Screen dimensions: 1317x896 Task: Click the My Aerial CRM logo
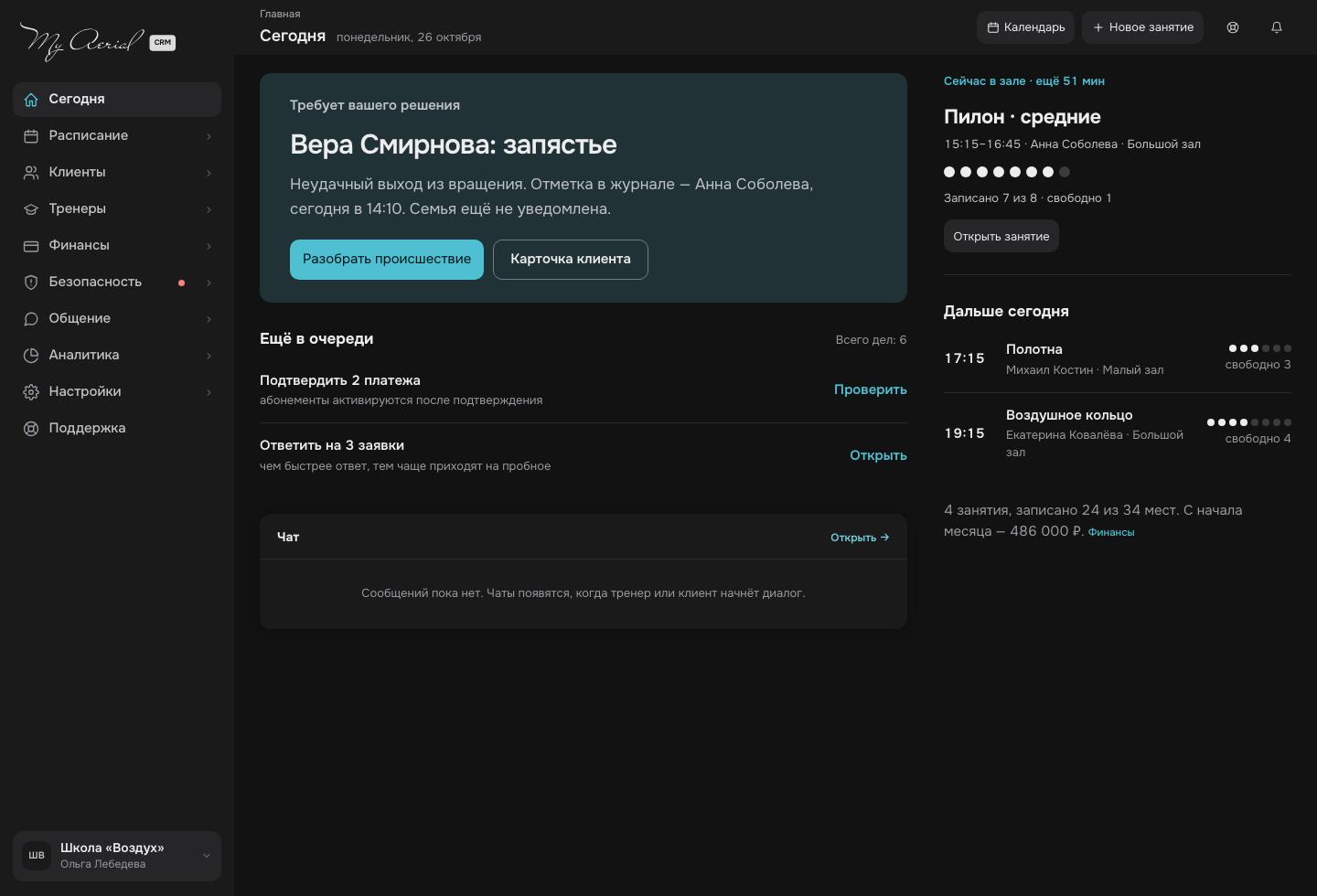(97, 42)
